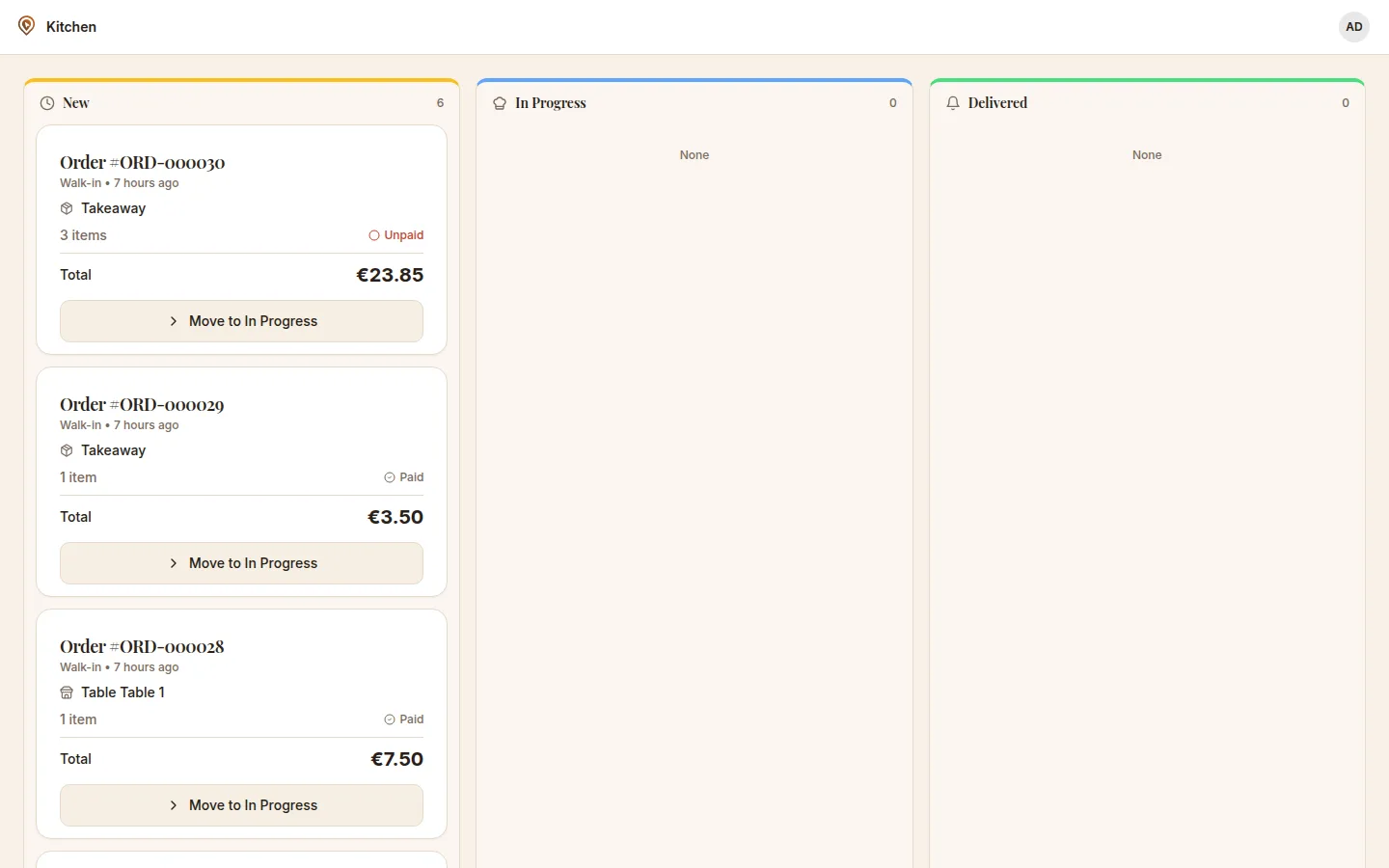The image size is (1389, 868).
Task: Click the "1 item" count on ORD-000028
Action: (x=78, y=719)
